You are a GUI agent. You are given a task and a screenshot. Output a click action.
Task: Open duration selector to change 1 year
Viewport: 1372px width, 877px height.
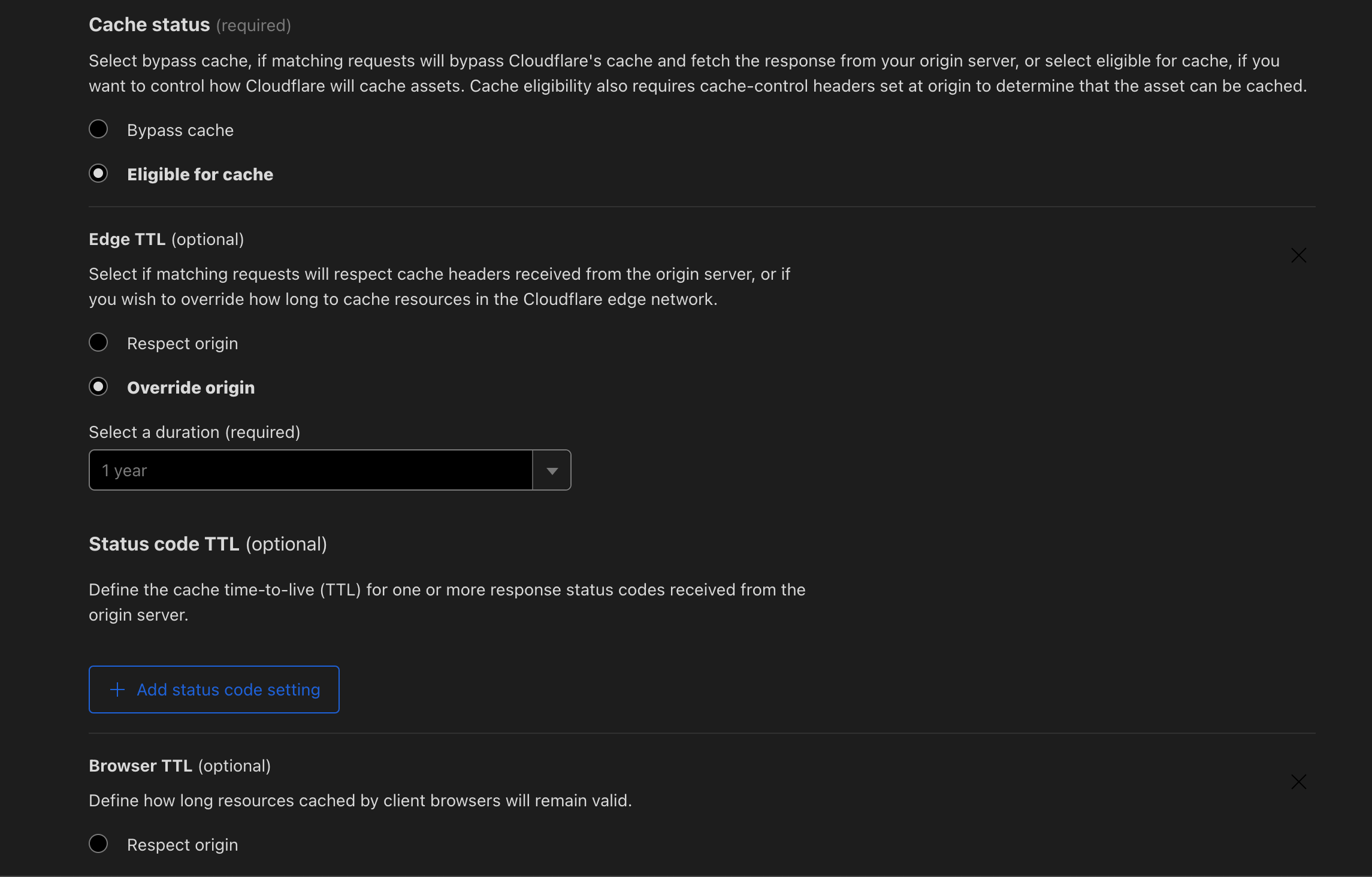[551, 470]
